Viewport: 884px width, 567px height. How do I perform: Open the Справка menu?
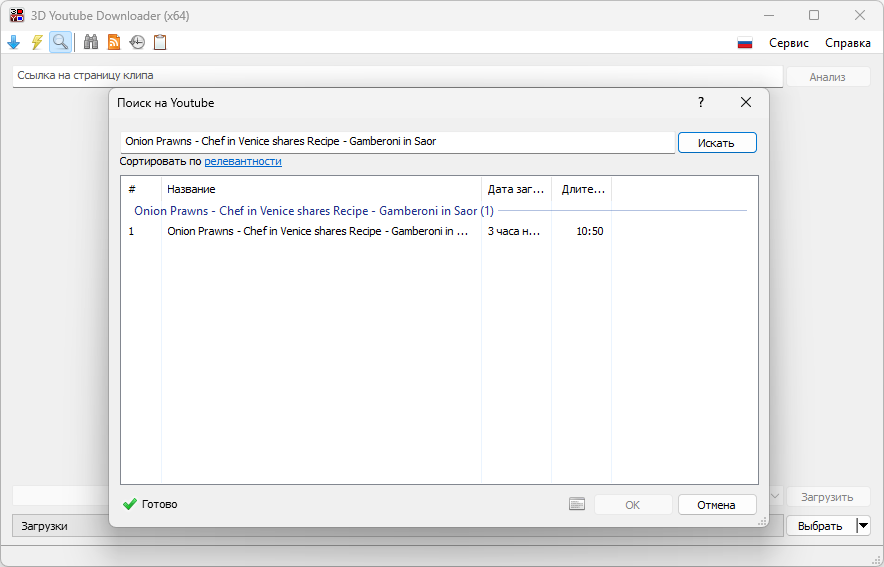848,43
